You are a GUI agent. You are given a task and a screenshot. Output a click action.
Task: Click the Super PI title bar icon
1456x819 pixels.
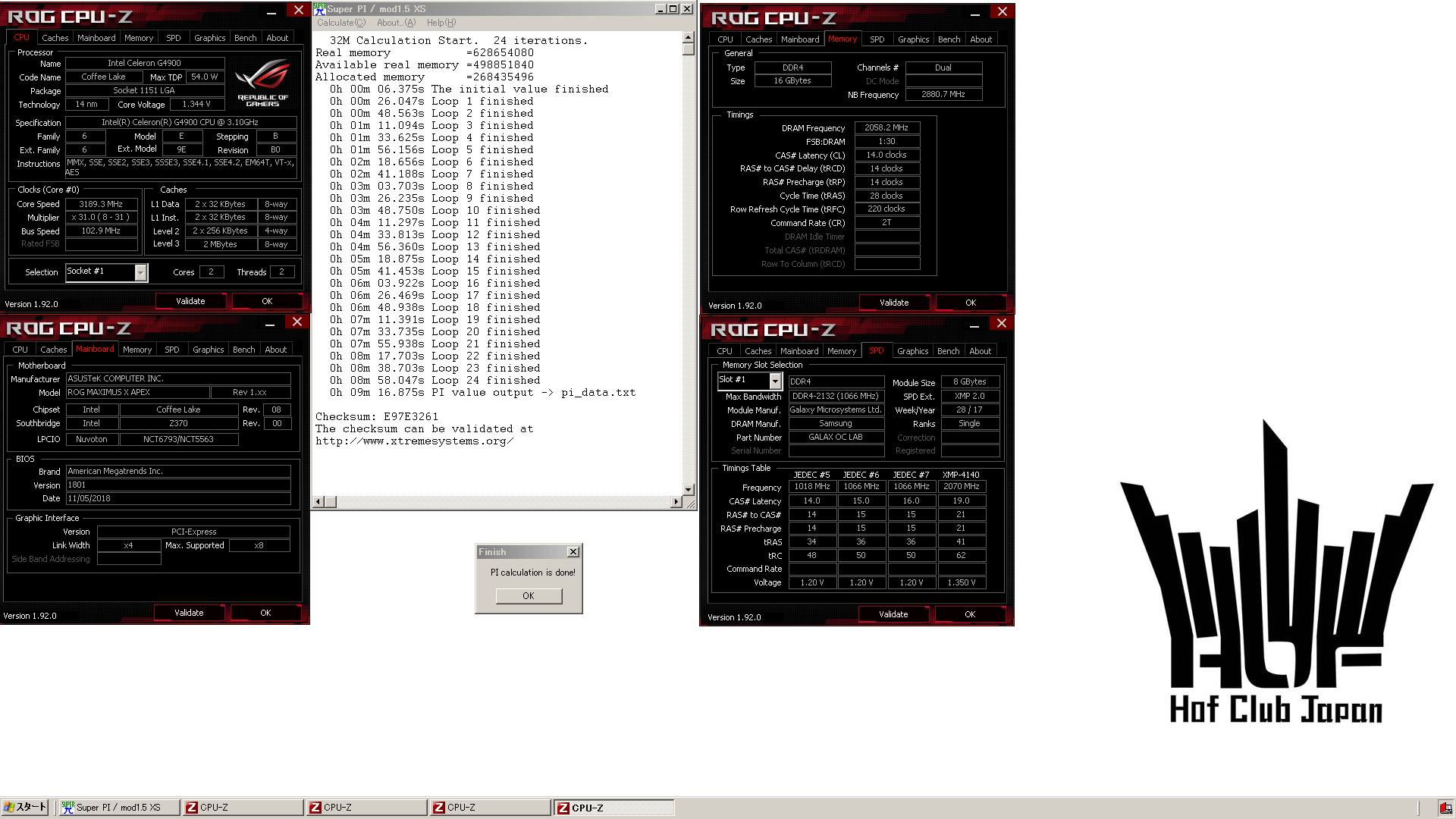[319, 9]
